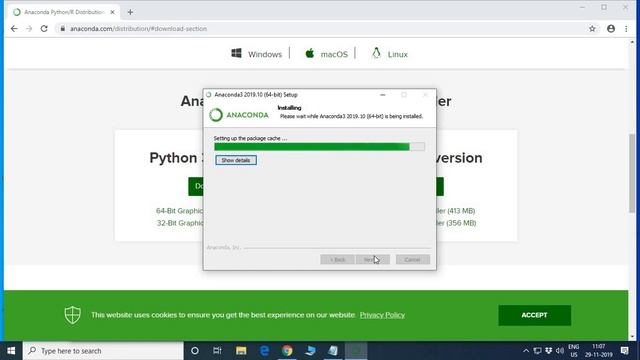Close the Anaconda Python/R Distribution tab
640x360 pixels.
[113, 12]
